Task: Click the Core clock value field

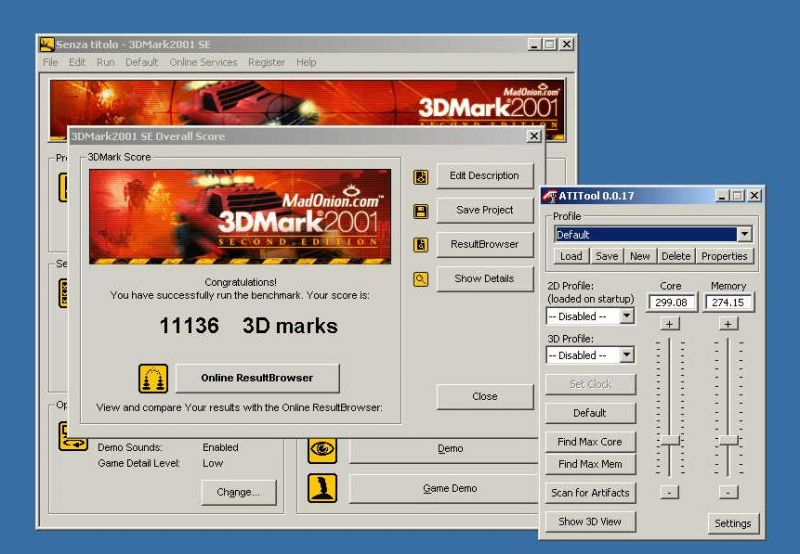Action: tap(671, 303)
